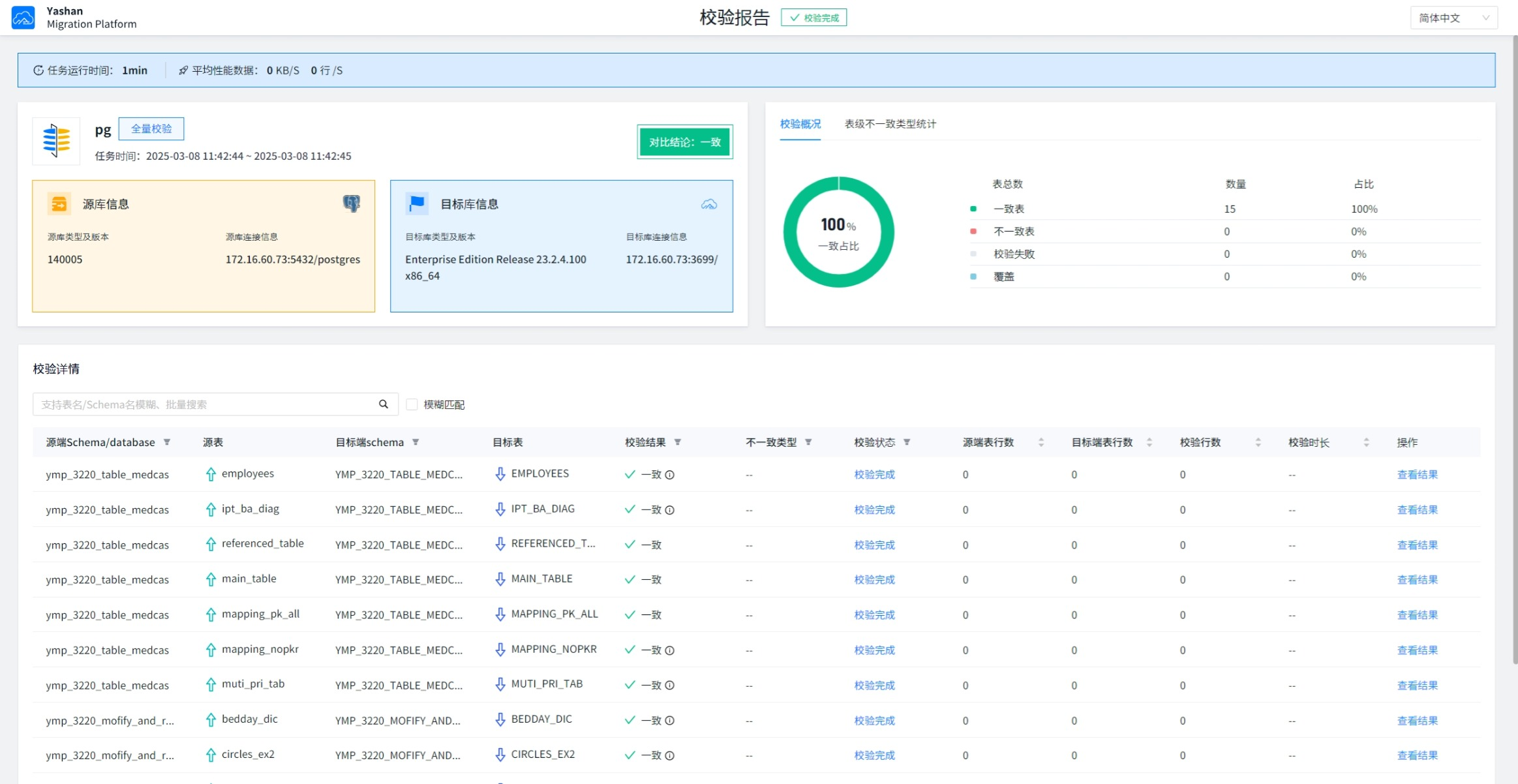The image size is (1518, 784).
Task: Click target connection 172.16.60.73:3699/
Action: point(672,260)
